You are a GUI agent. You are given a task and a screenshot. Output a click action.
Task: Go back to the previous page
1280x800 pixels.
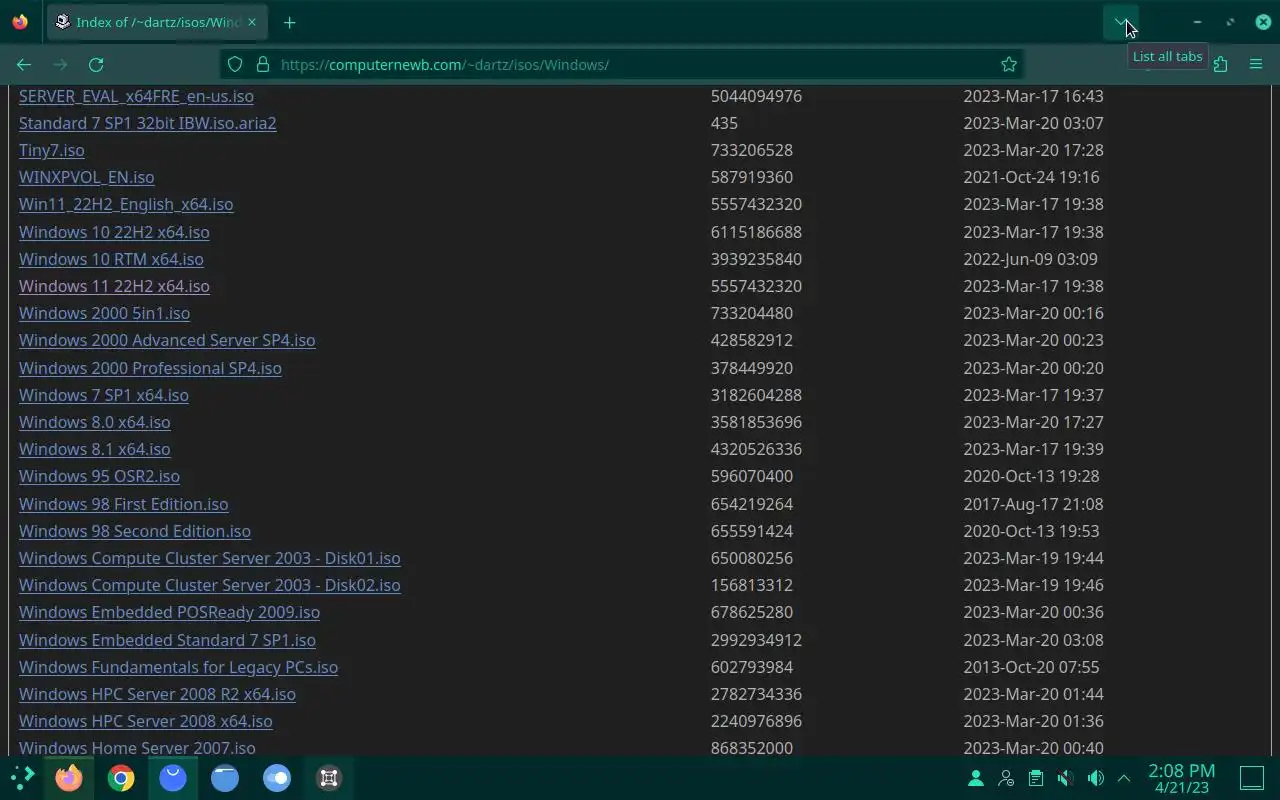(x=24, y=64)
